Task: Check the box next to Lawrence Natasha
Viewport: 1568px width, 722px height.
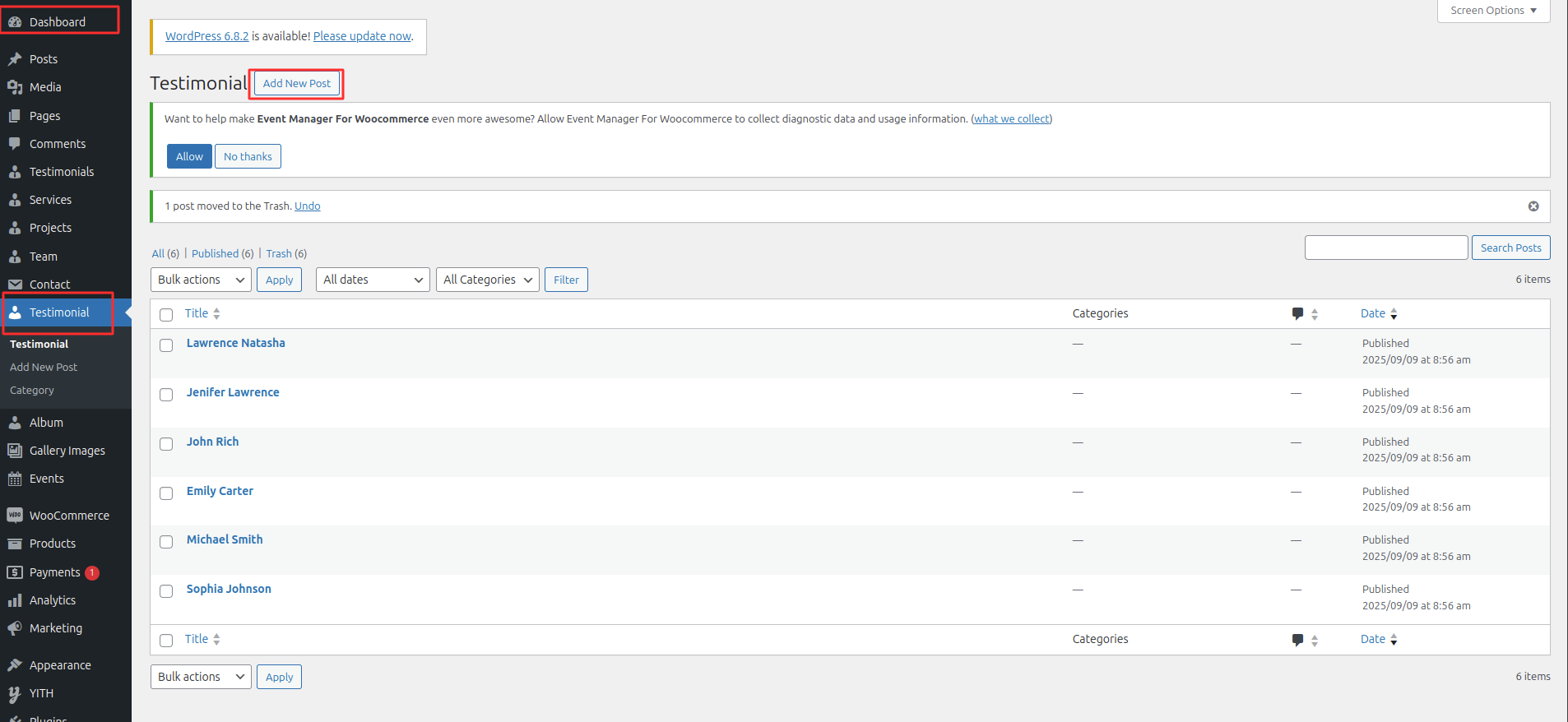Action: pyautogui.click(x=166, y=345)
